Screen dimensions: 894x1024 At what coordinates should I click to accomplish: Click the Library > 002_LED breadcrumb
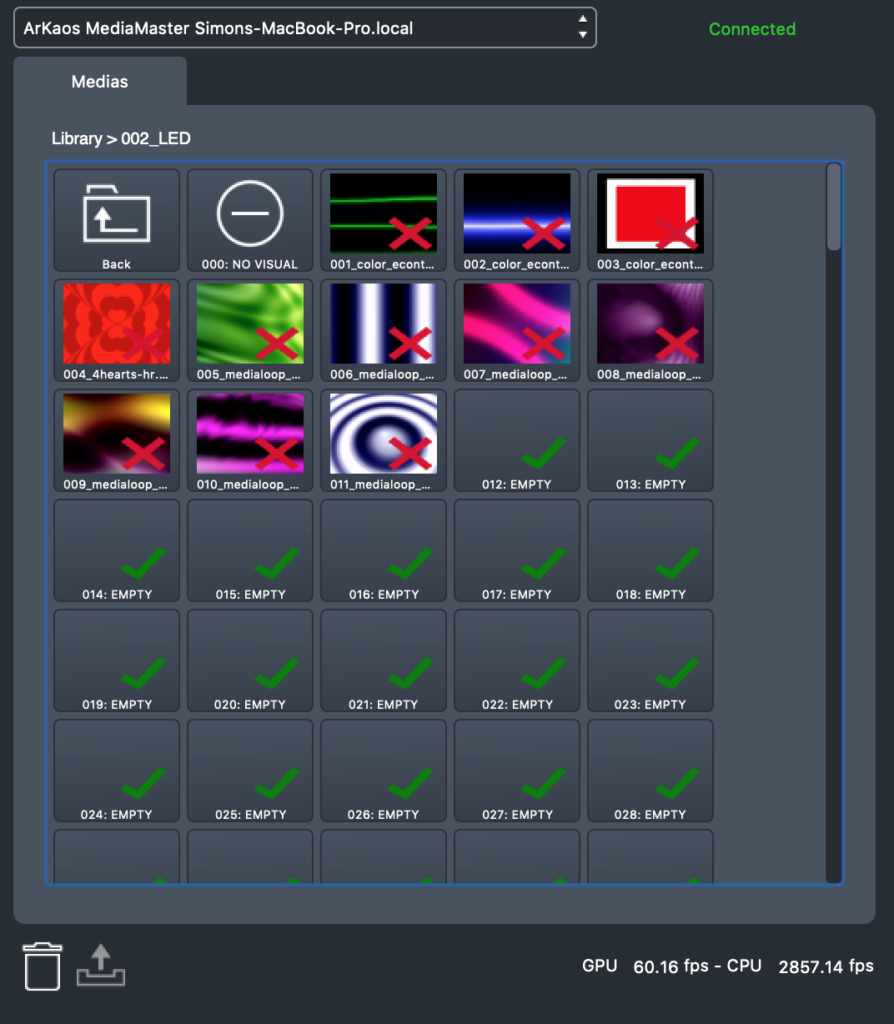[121, 138]
